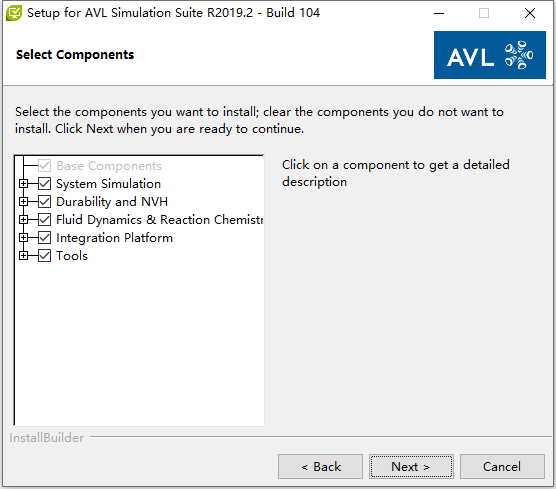Select the System Simulation component label

point(109,184)
